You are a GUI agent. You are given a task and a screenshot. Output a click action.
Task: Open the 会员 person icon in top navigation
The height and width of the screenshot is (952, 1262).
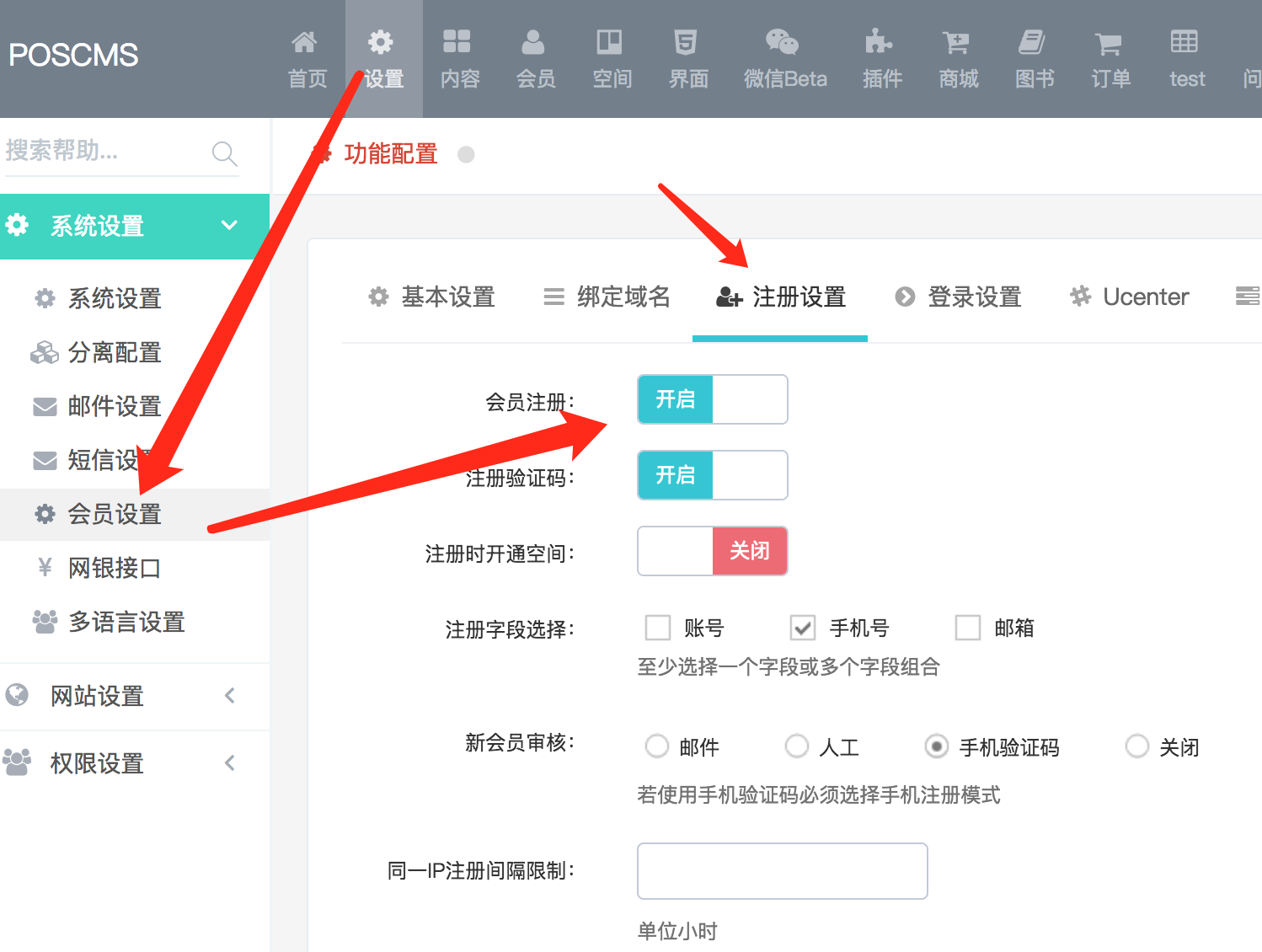pos(533,41)
